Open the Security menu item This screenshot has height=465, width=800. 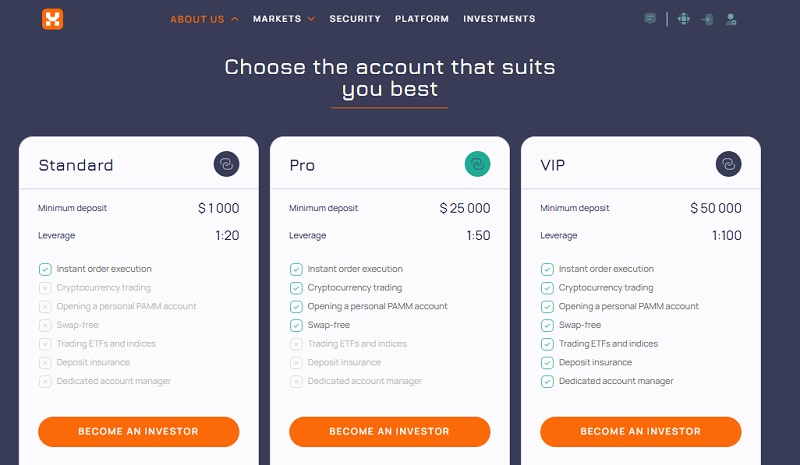355,19
